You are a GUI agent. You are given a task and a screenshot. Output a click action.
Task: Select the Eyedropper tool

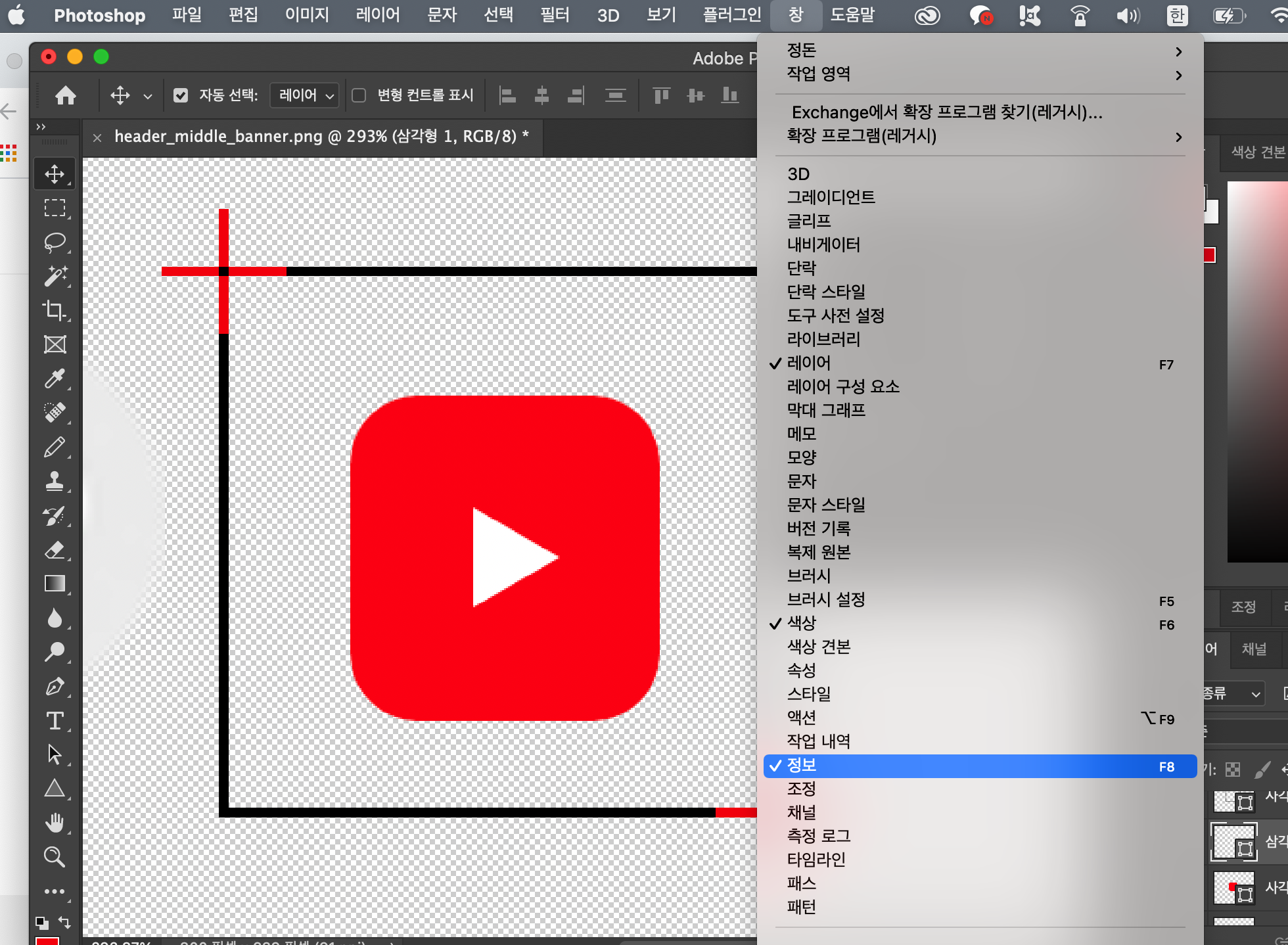click(x=55, y=379)
